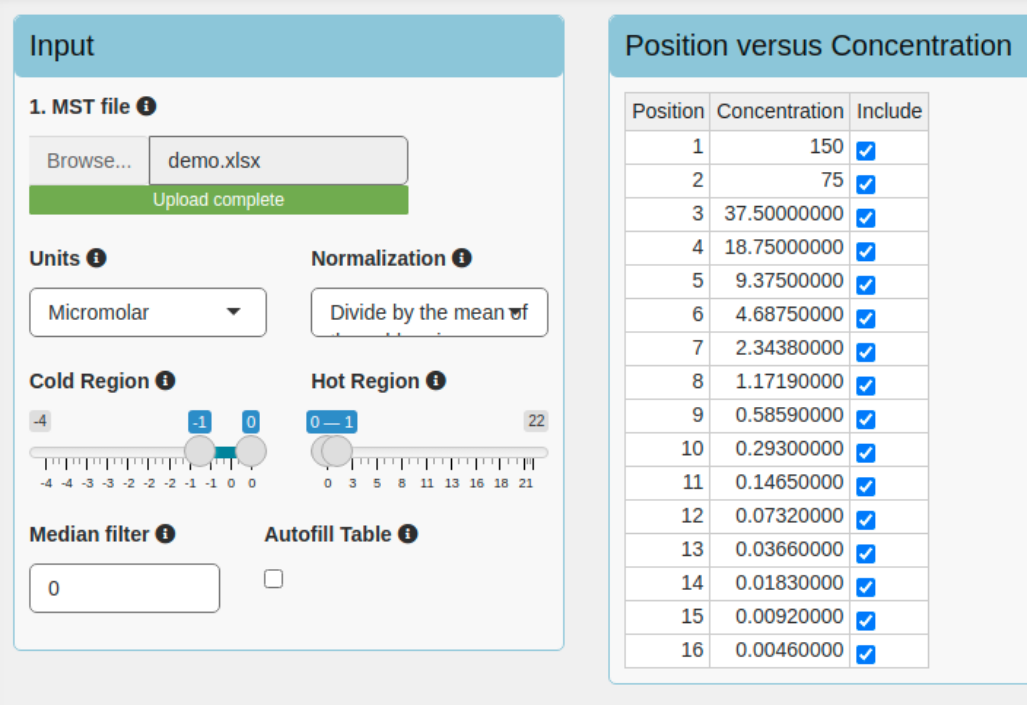
Task: Click the Median filter input box
Action: pos(124,588)
